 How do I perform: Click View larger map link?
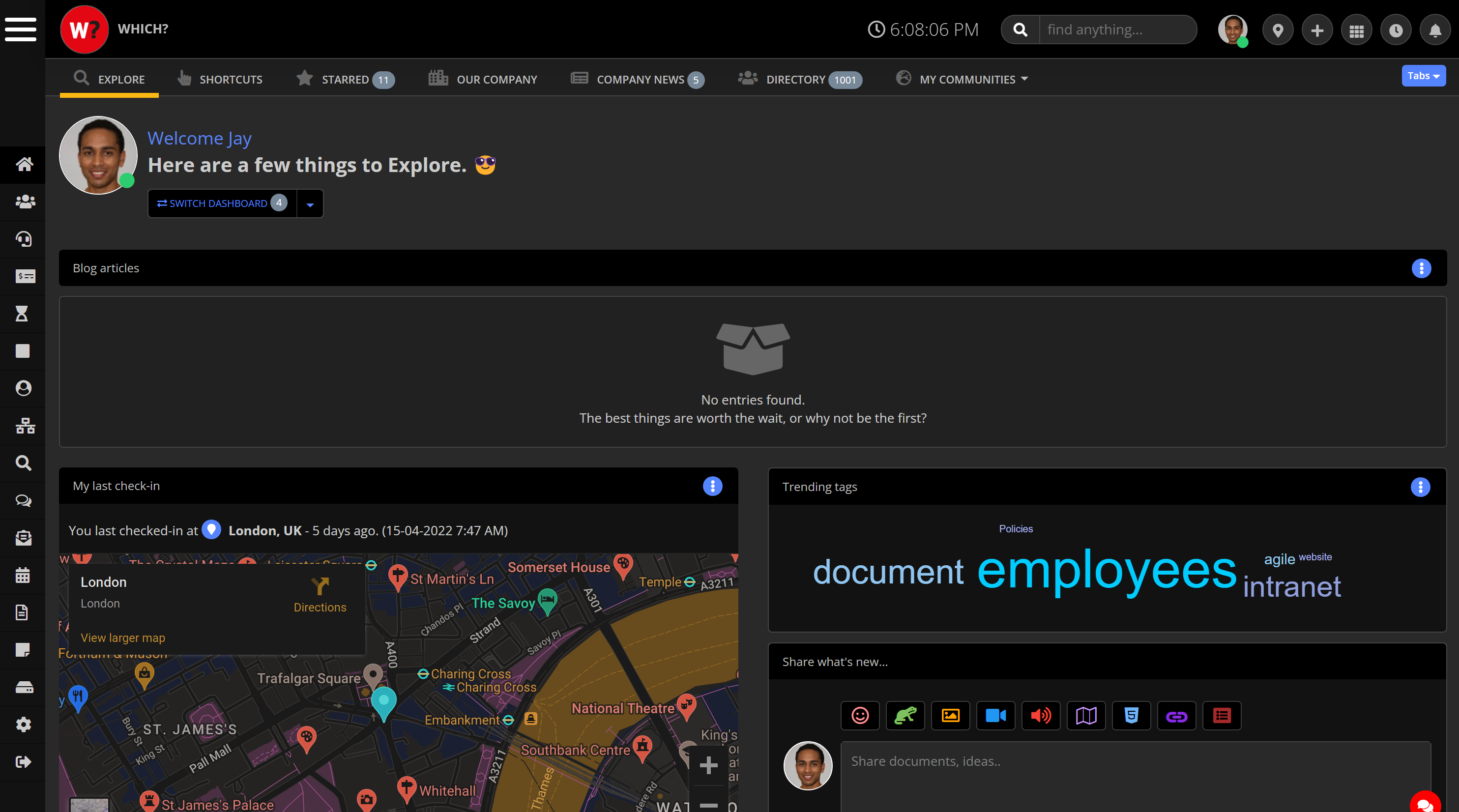[123, 638]
